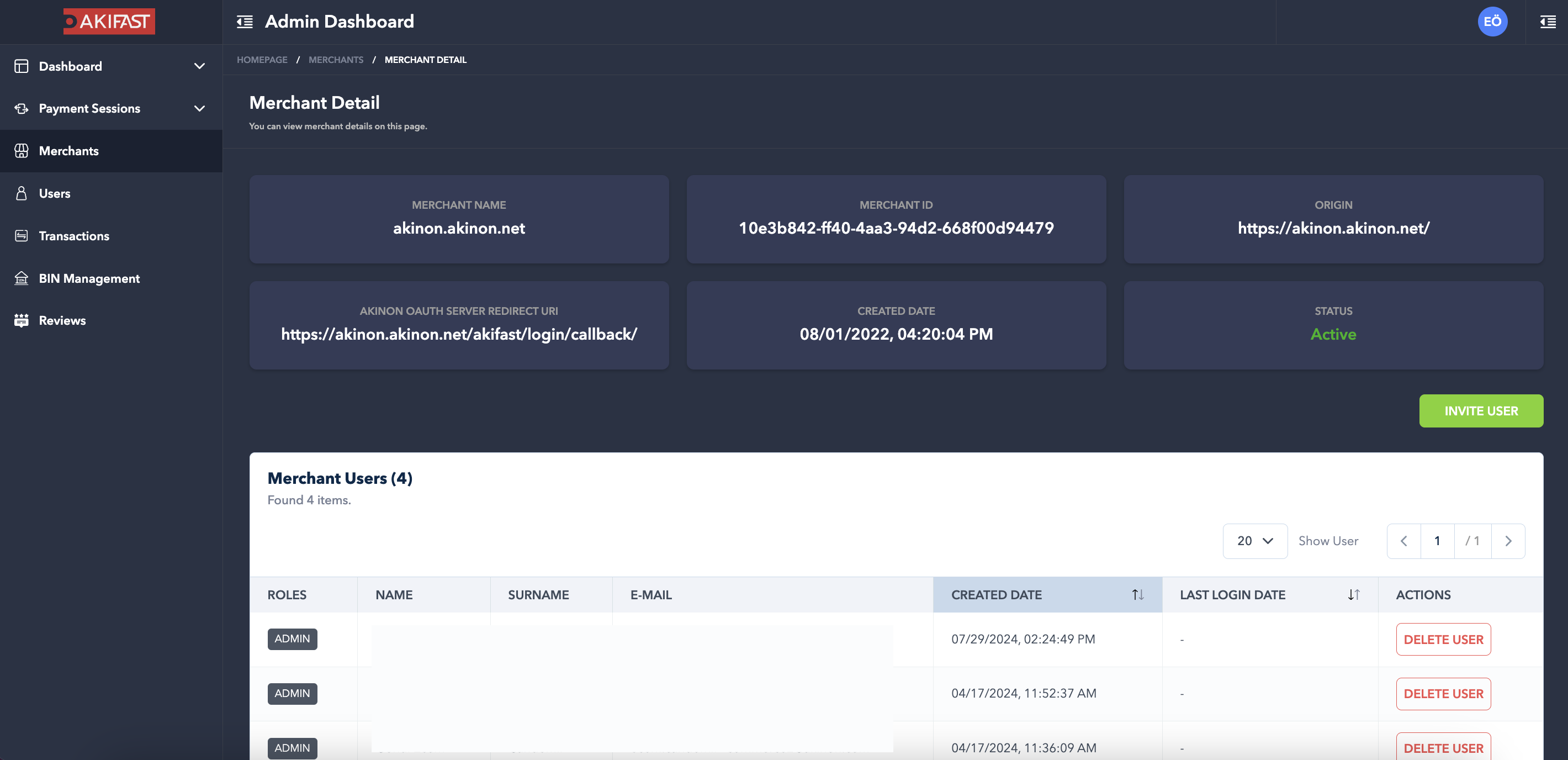Click the HOMEPAGE breadcrumb link
This screenshot has height=760, width=1568.
262,60
